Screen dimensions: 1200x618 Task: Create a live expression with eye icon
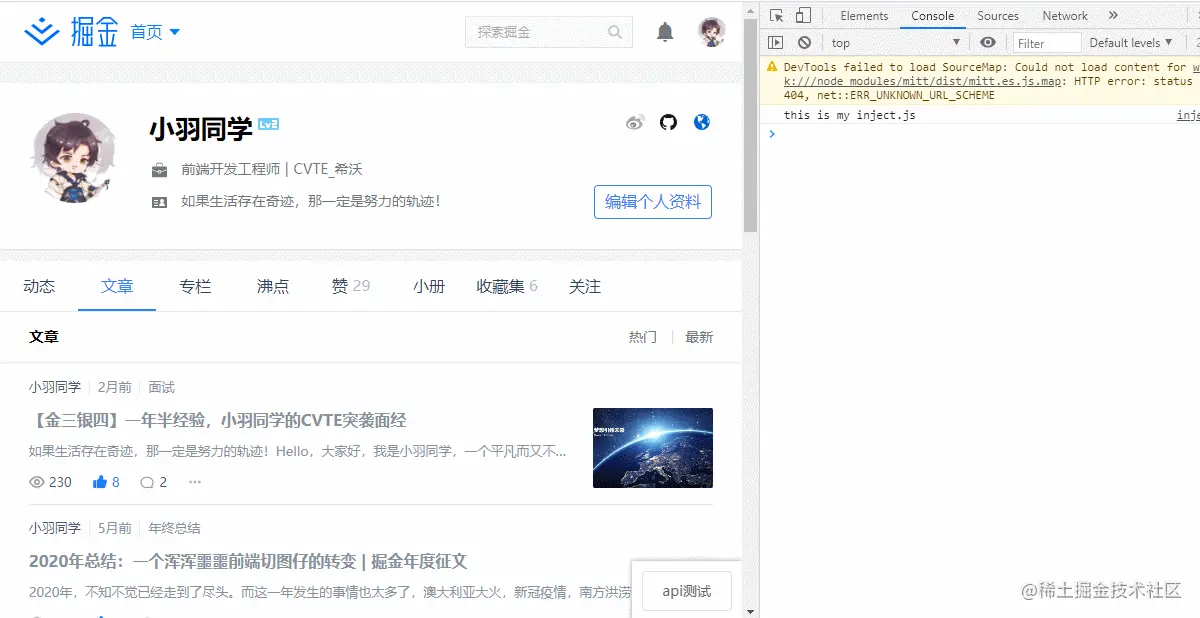point(988,42)
